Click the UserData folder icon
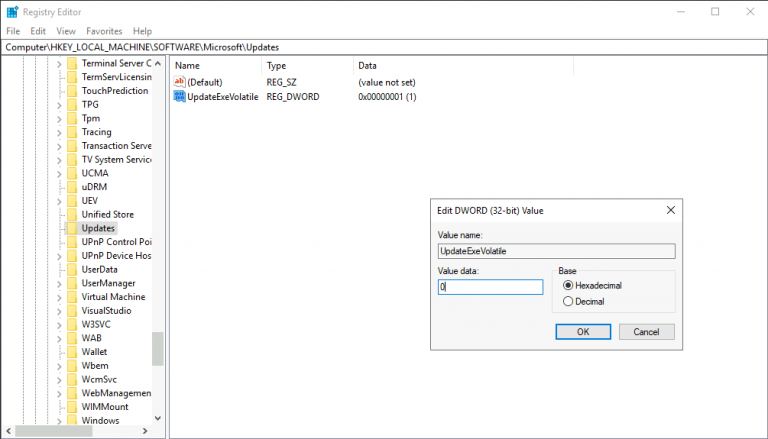The height and width of the screenshot is (439, 768). 72,269
